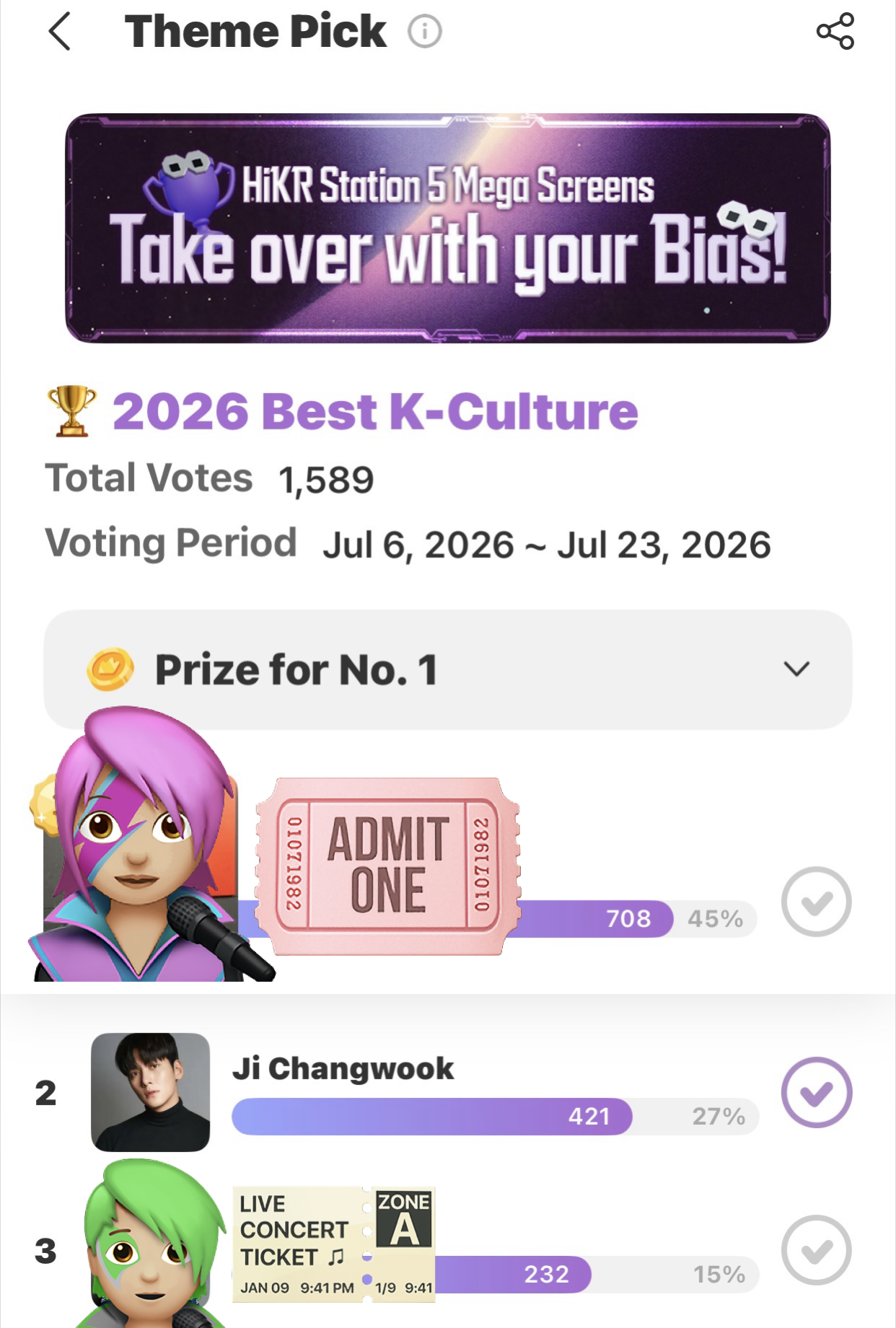Toggle the vote checkmark for Ji Changwook
The width and height of the screenshot is (896, 1328).
[816, 1092]
